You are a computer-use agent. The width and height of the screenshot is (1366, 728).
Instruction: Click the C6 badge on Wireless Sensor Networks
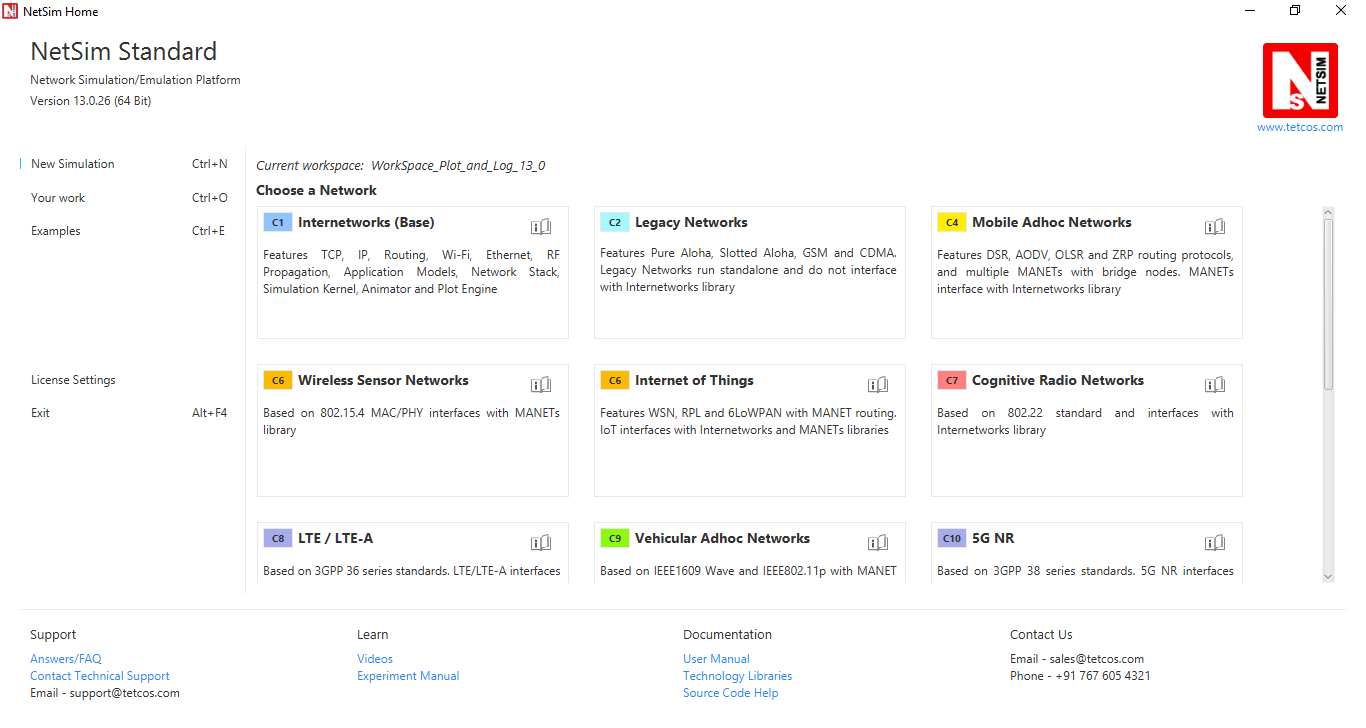click(x=277, y=381)
